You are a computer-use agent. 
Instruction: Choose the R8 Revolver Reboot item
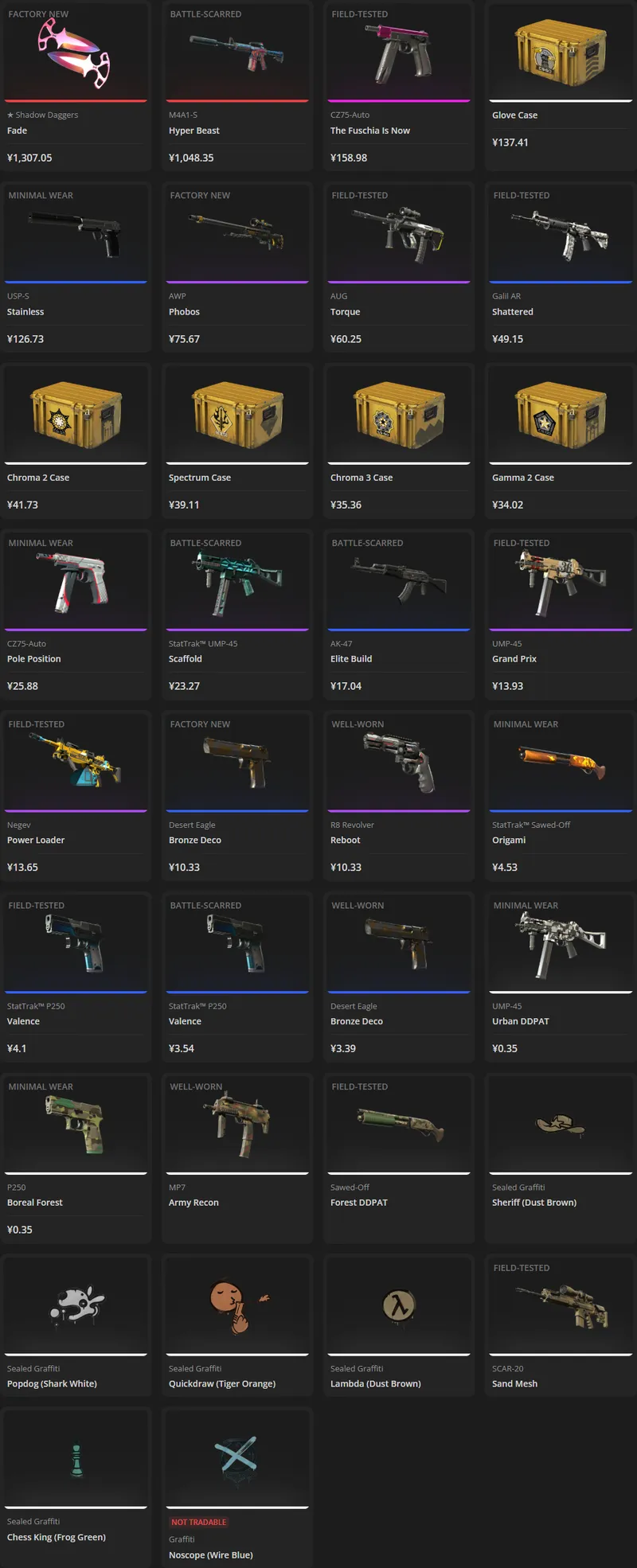tap(399, 796)
